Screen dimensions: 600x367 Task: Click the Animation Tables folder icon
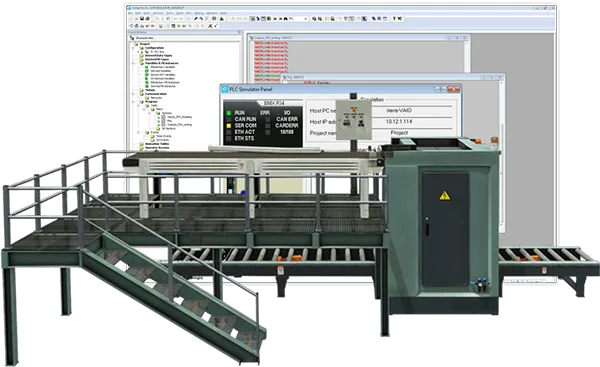142,144
